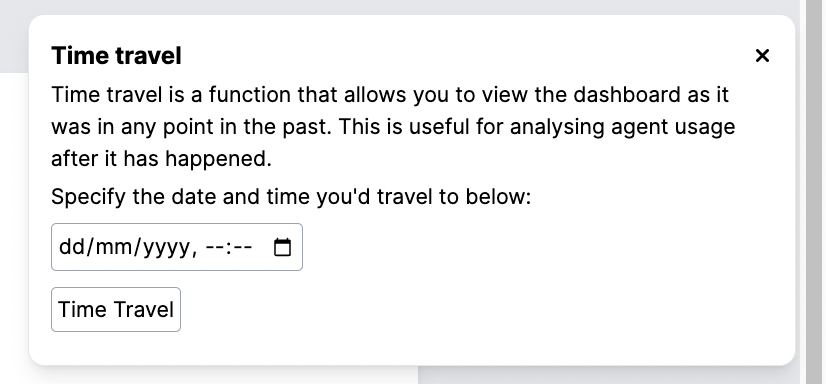
Task: Select the dd day segment
Action: point(72,247)
